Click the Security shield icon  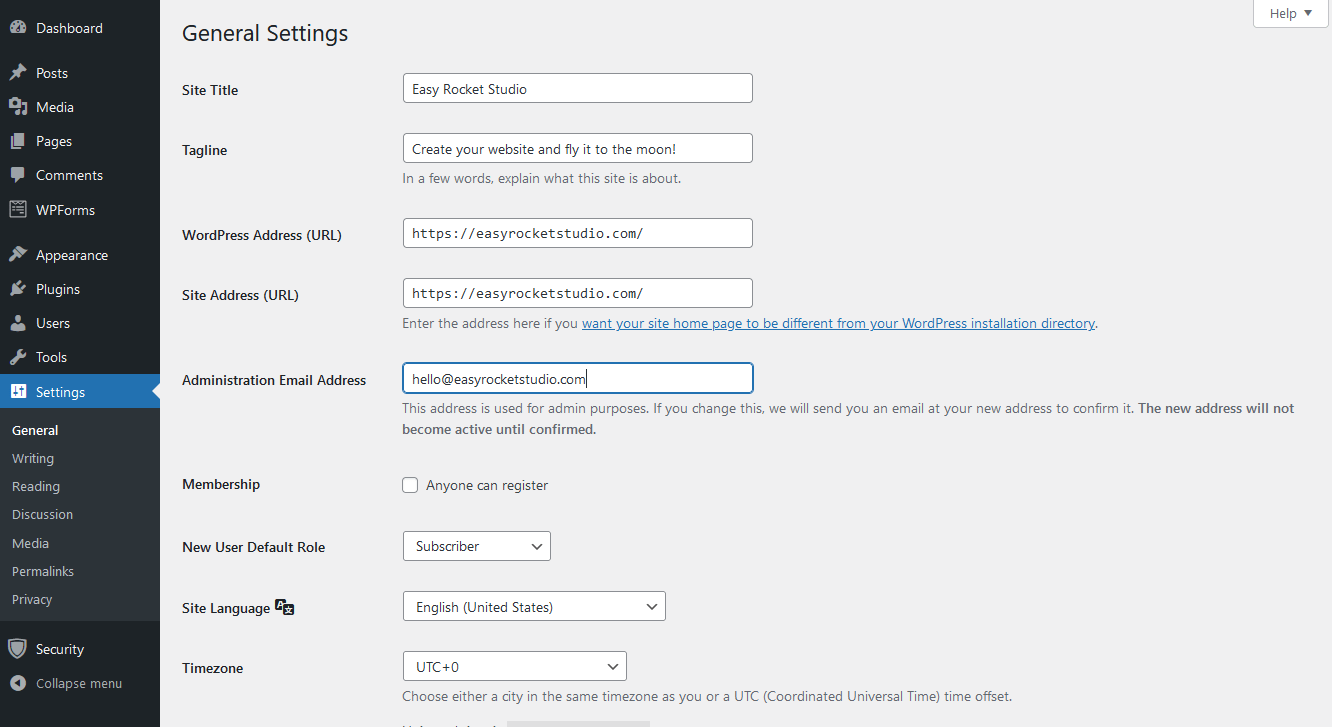point(17,649)
